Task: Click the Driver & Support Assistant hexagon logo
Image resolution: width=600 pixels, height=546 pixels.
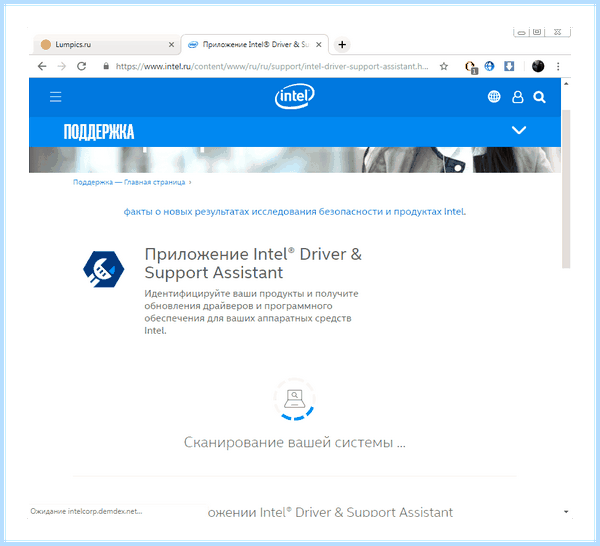Action: (104, 269)
